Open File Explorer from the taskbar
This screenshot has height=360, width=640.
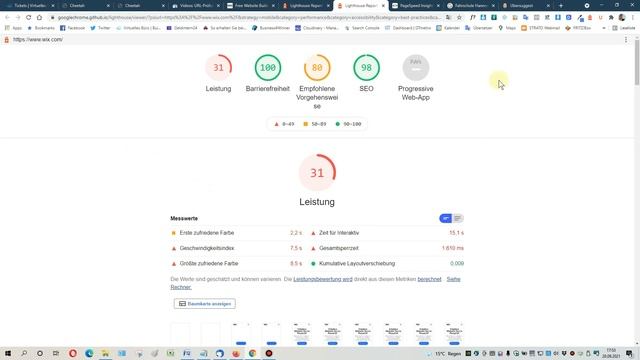[x=105, y=353]
